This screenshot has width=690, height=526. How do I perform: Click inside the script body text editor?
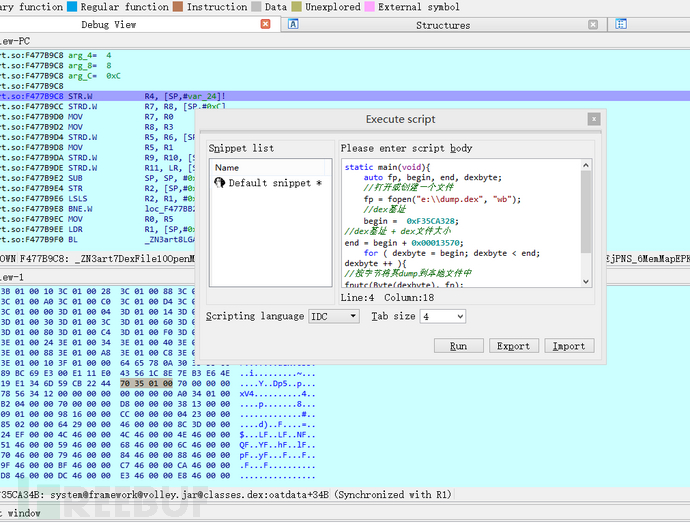pos(462,224)
